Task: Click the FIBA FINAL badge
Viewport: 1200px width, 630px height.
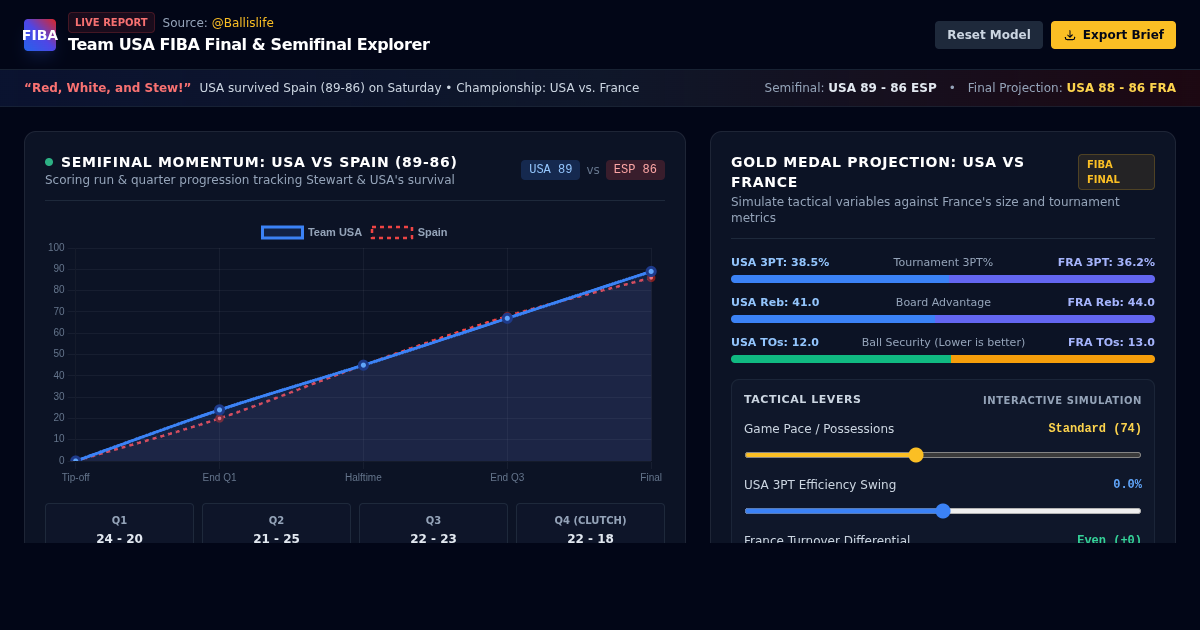Action: (1116, 172)
